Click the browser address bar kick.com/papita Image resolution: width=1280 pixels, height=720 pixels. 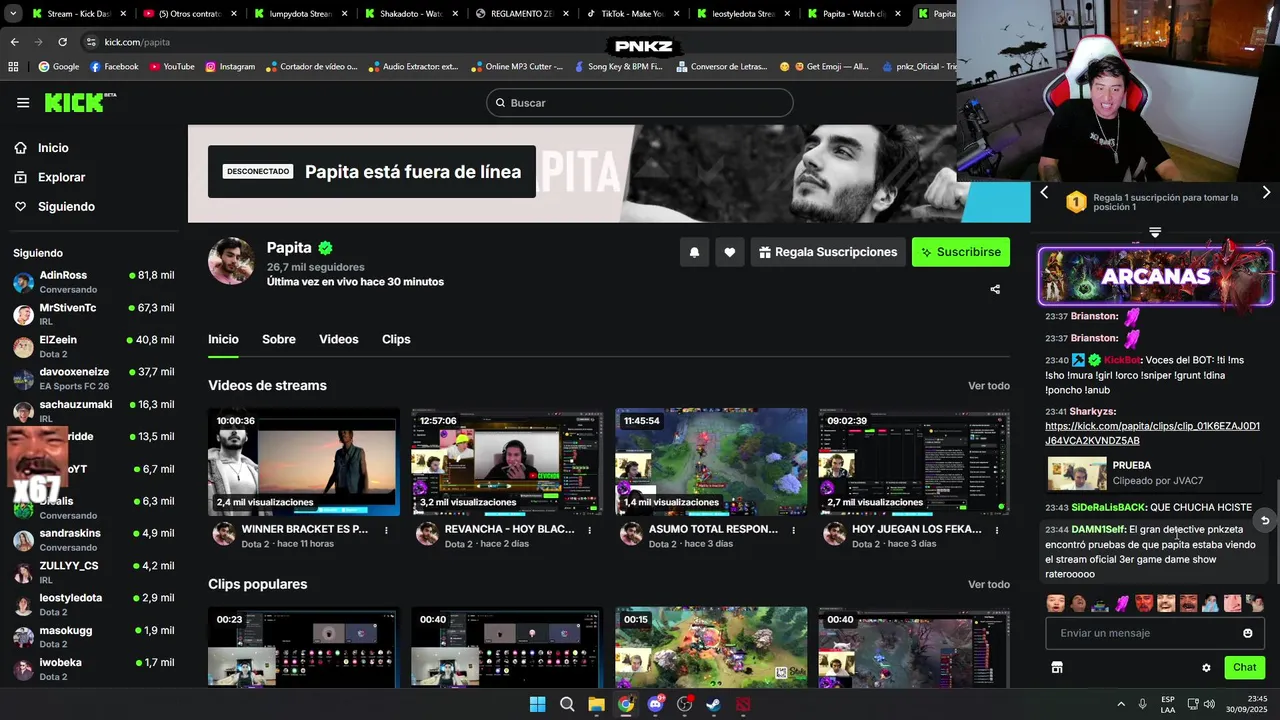(x=137, y=42)
